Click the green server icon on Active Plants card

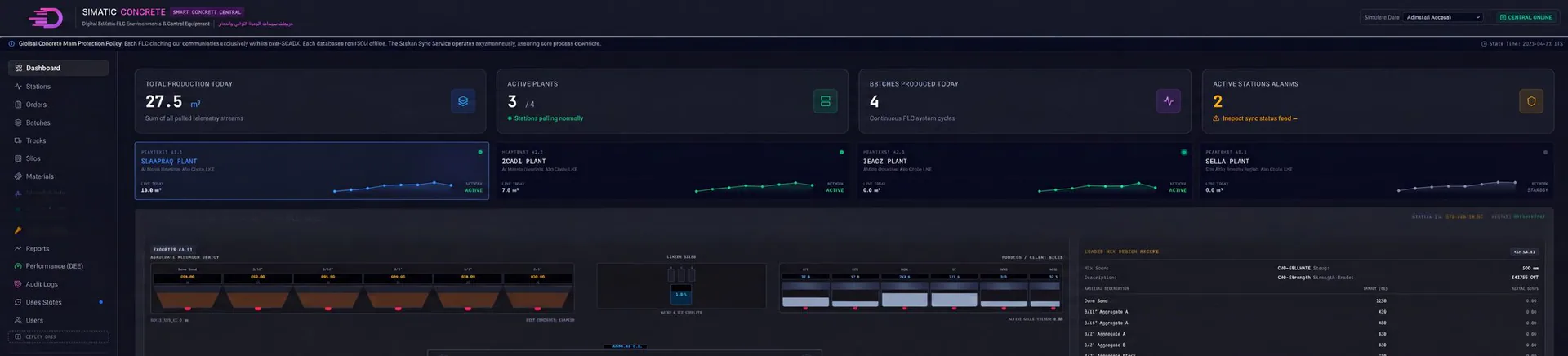click(826, 101)
